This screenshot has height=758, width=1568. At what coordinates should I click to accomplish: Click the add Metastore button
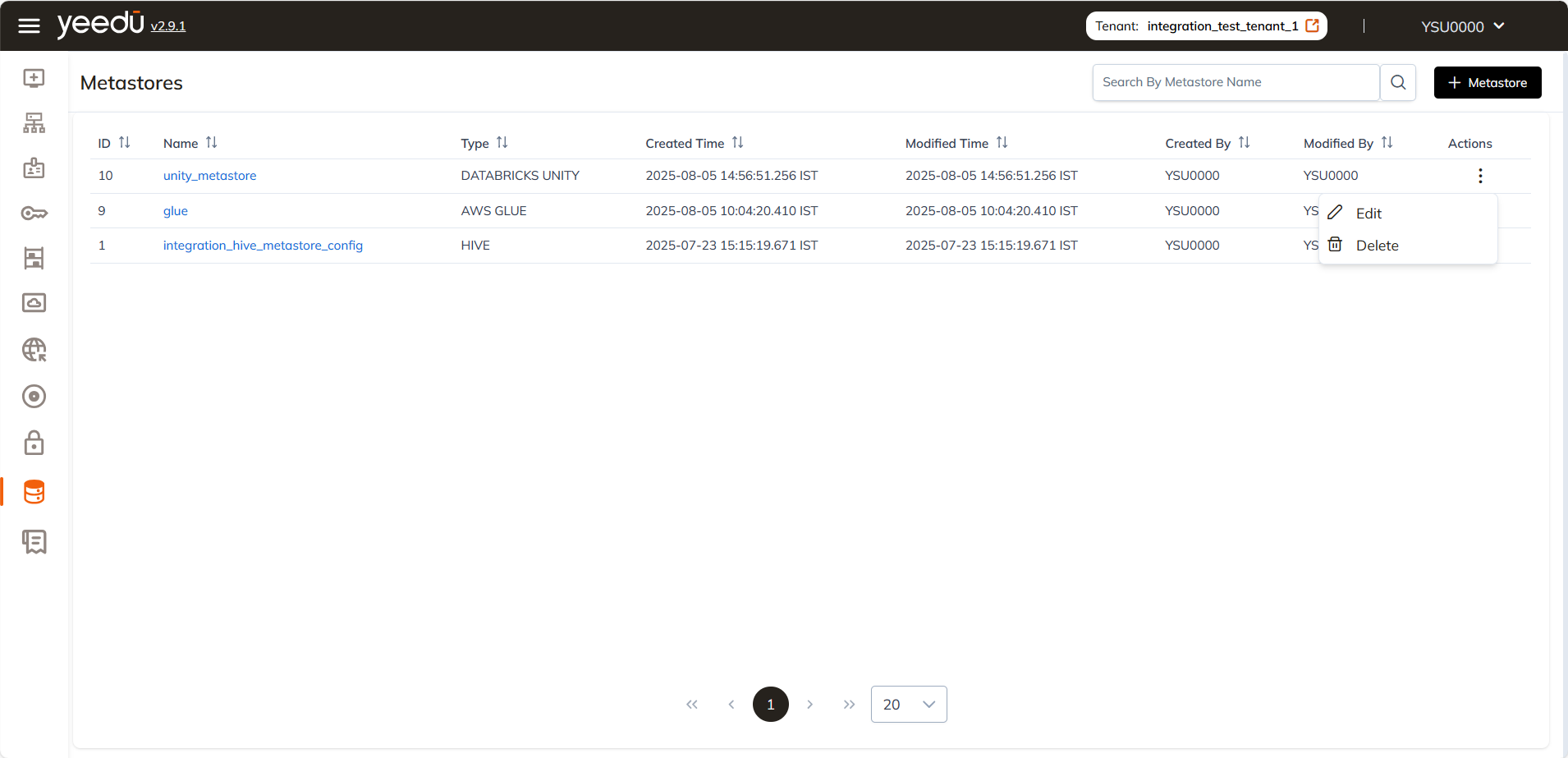point(1487,83)
